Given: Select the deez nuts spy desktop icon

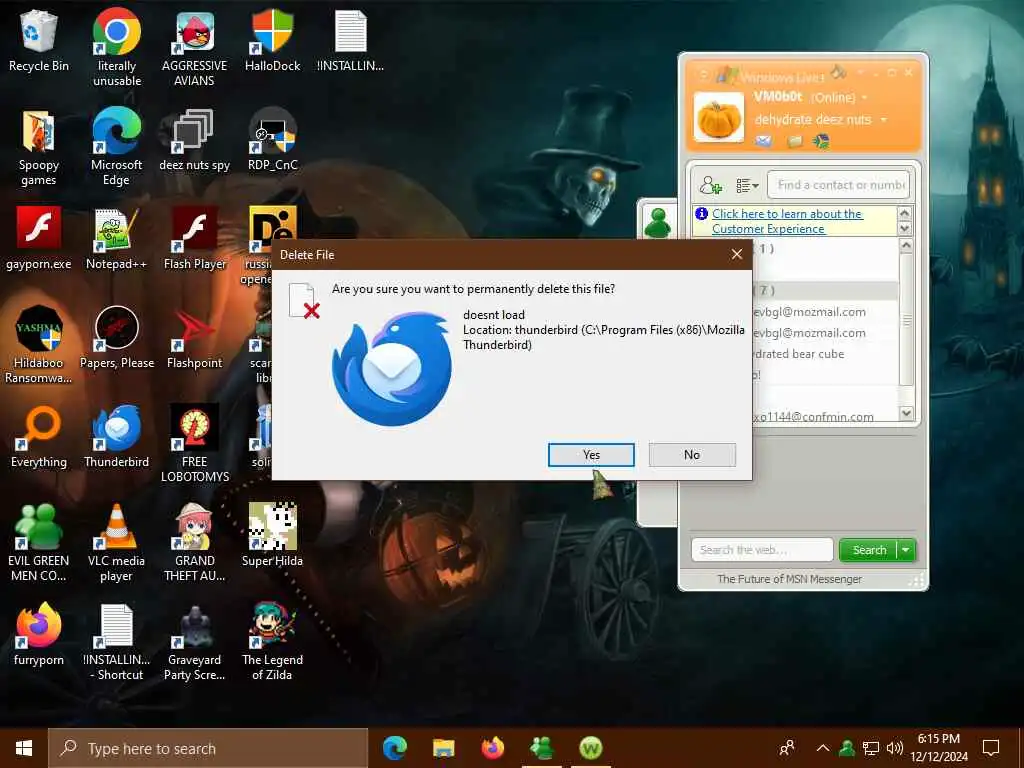Looking at the screenshot, I should [195, 140].
